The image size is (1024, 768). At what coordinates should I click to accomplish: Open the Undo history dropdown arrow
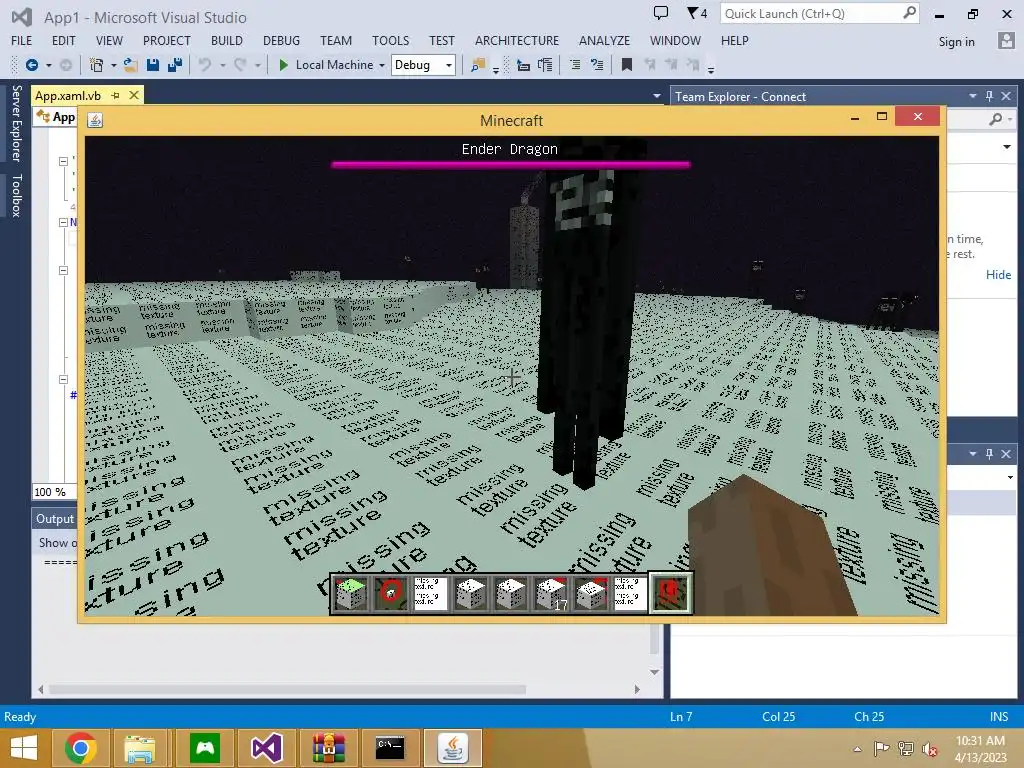(x=223, y=65)
